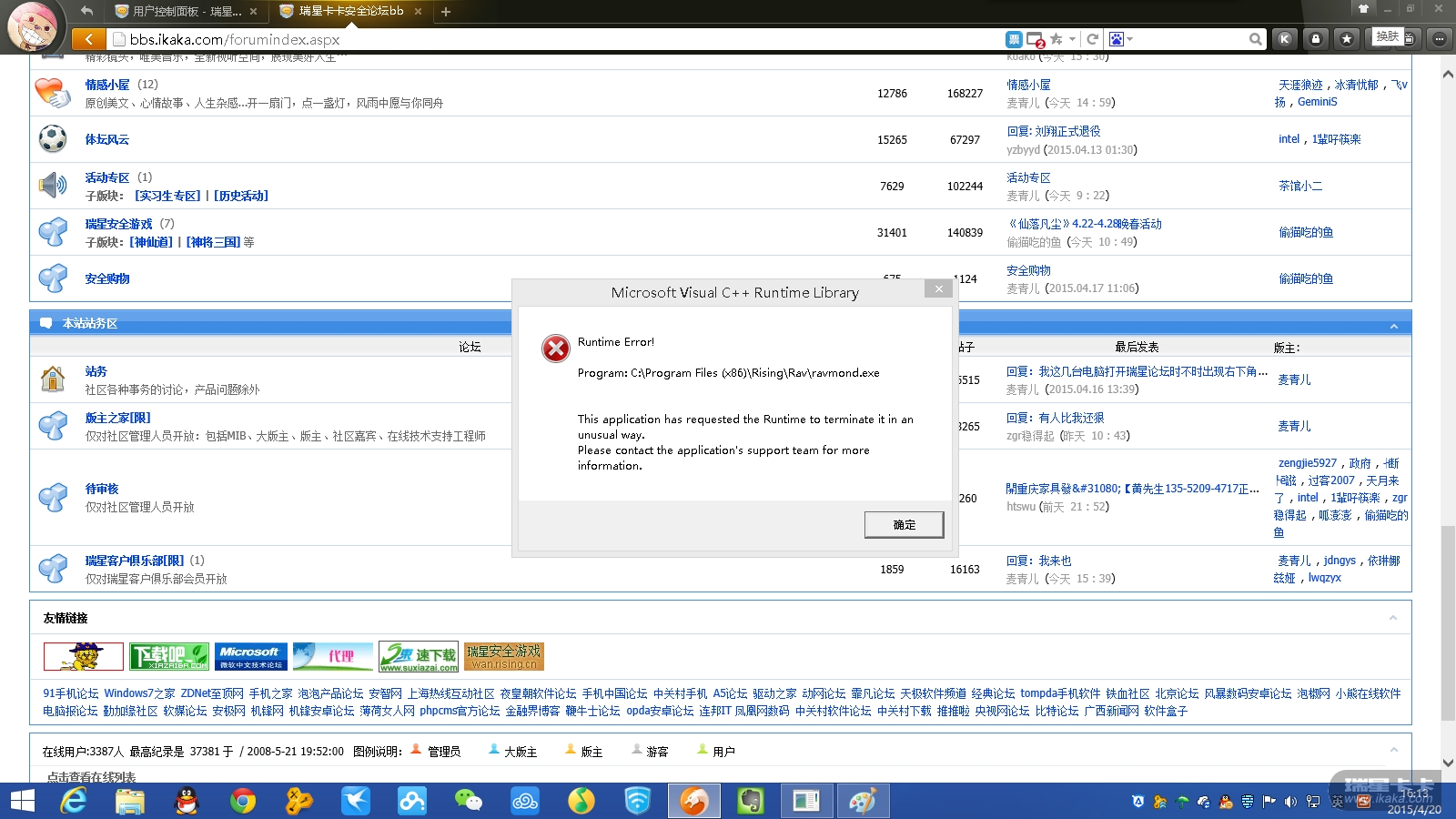Open a new browser tab
Image resolution: width=1456 pixels, height=819 pixels.
point(446,12)
